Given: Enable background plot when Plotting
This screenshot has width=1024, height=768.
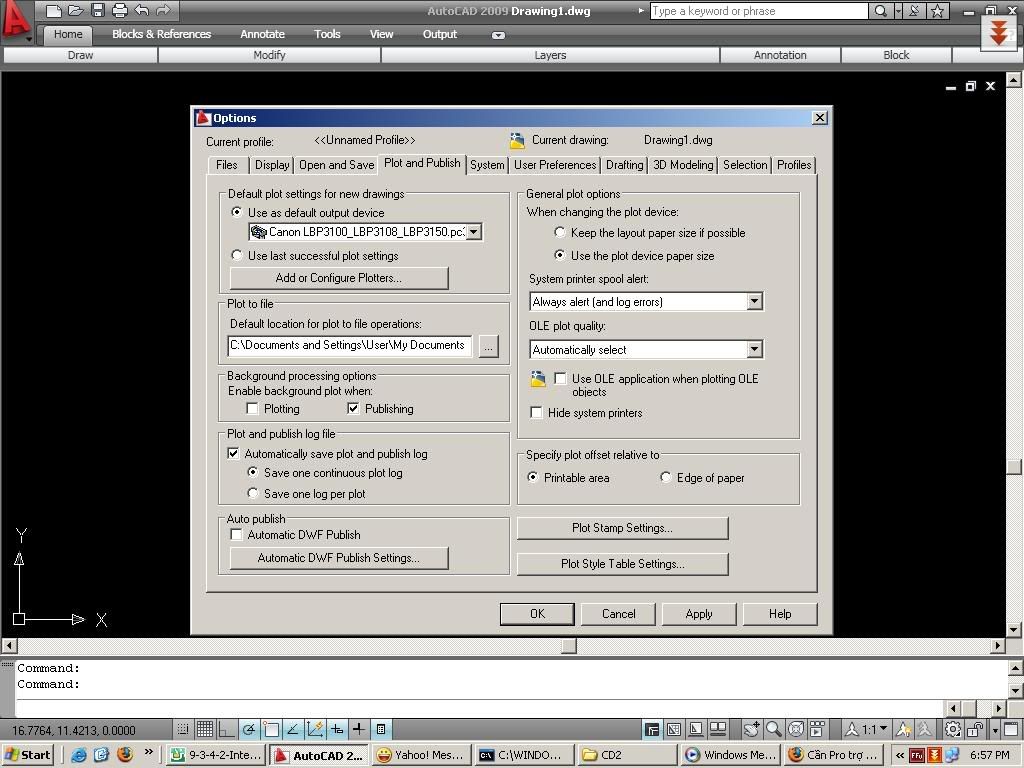Looking at the screenshot, I should 252,409.
